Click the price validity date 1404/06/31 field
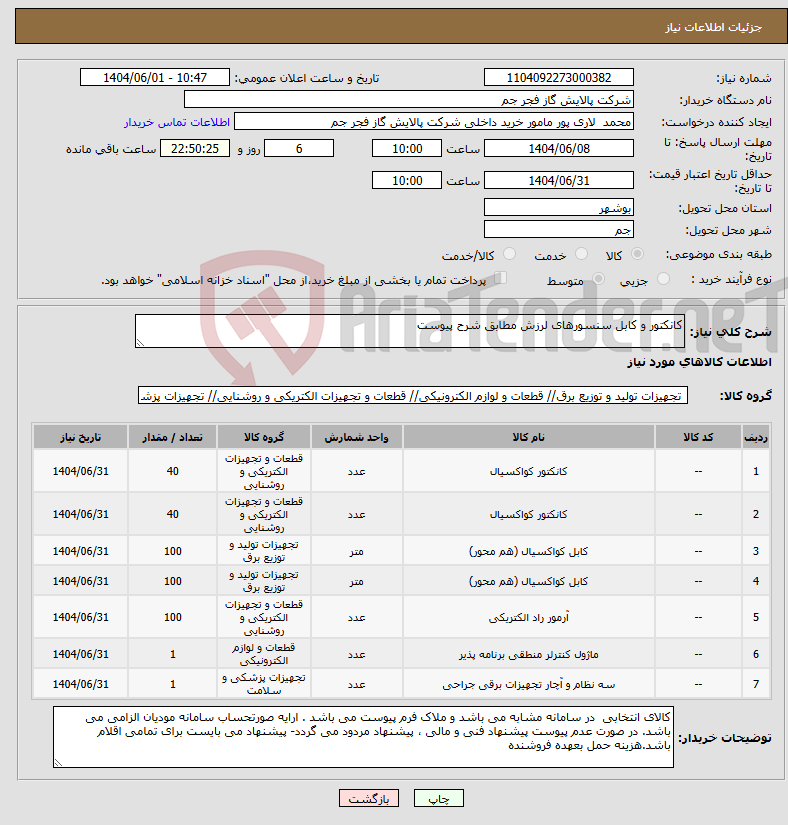The height and width of the screenshot is (825, 788). [559, 180]
